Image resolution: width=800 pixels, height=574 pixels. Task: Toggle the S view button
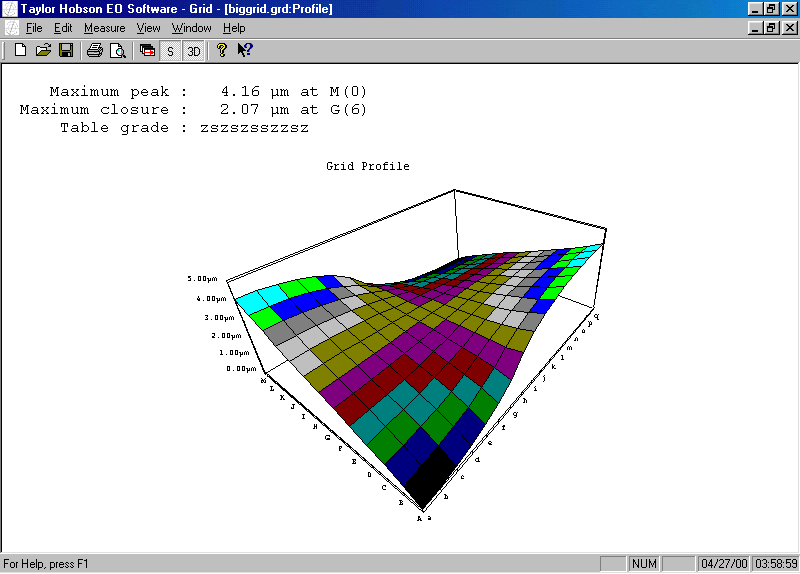click(170, 50)
